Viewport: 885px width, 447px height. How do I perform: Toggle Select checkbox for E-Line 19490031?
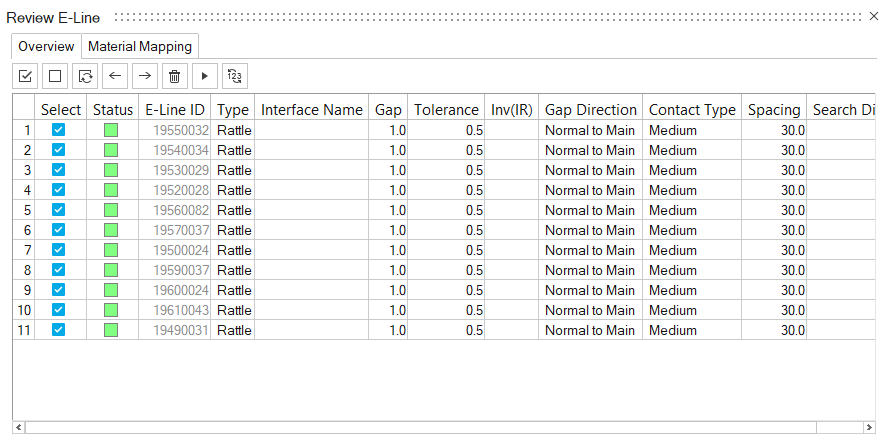(59, 330)
